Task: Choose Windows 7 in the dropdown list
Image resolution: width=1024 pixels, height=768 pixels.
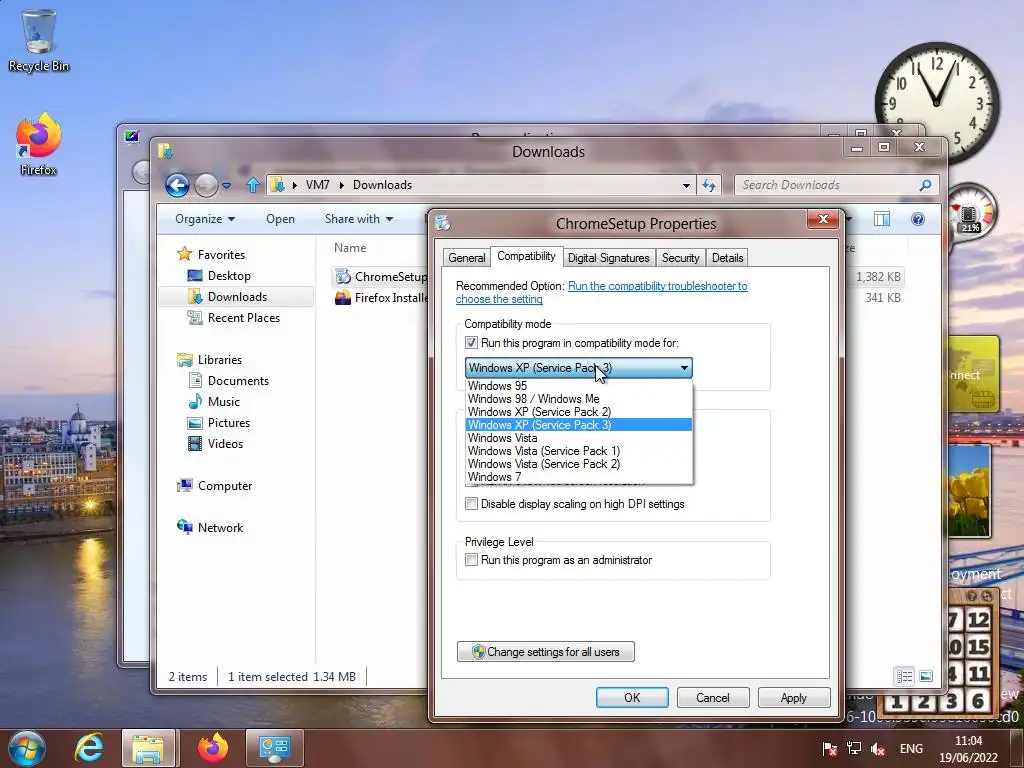Action: point(579,477)
